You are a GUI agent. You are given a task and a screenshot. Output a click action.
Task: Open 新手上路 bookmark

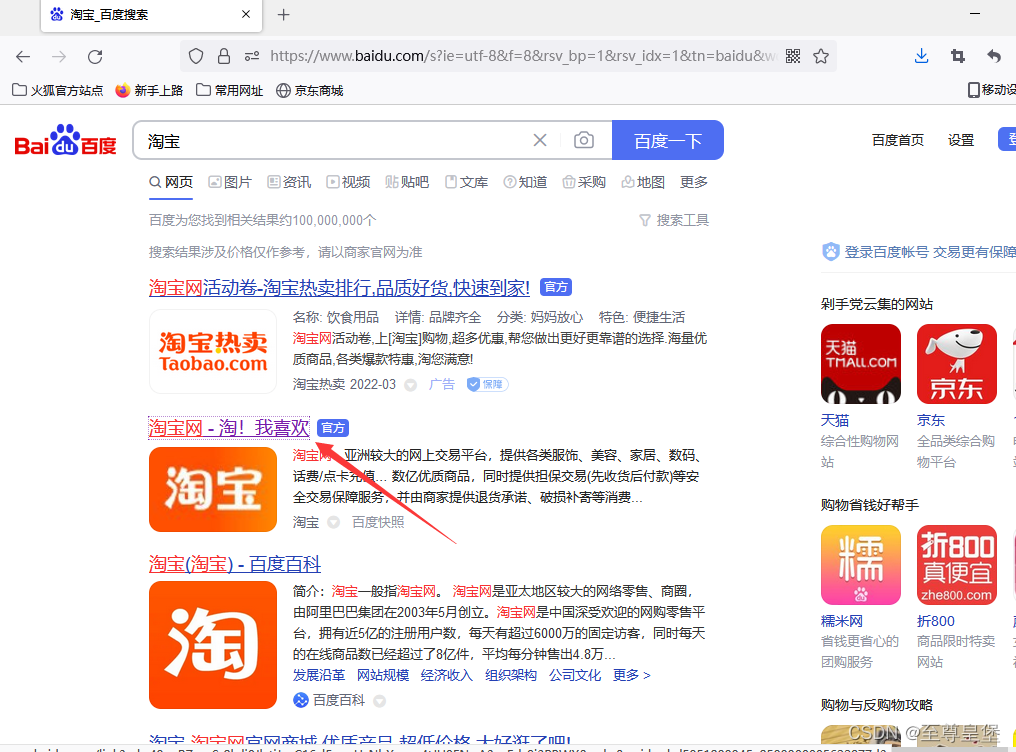click(149, 90)
